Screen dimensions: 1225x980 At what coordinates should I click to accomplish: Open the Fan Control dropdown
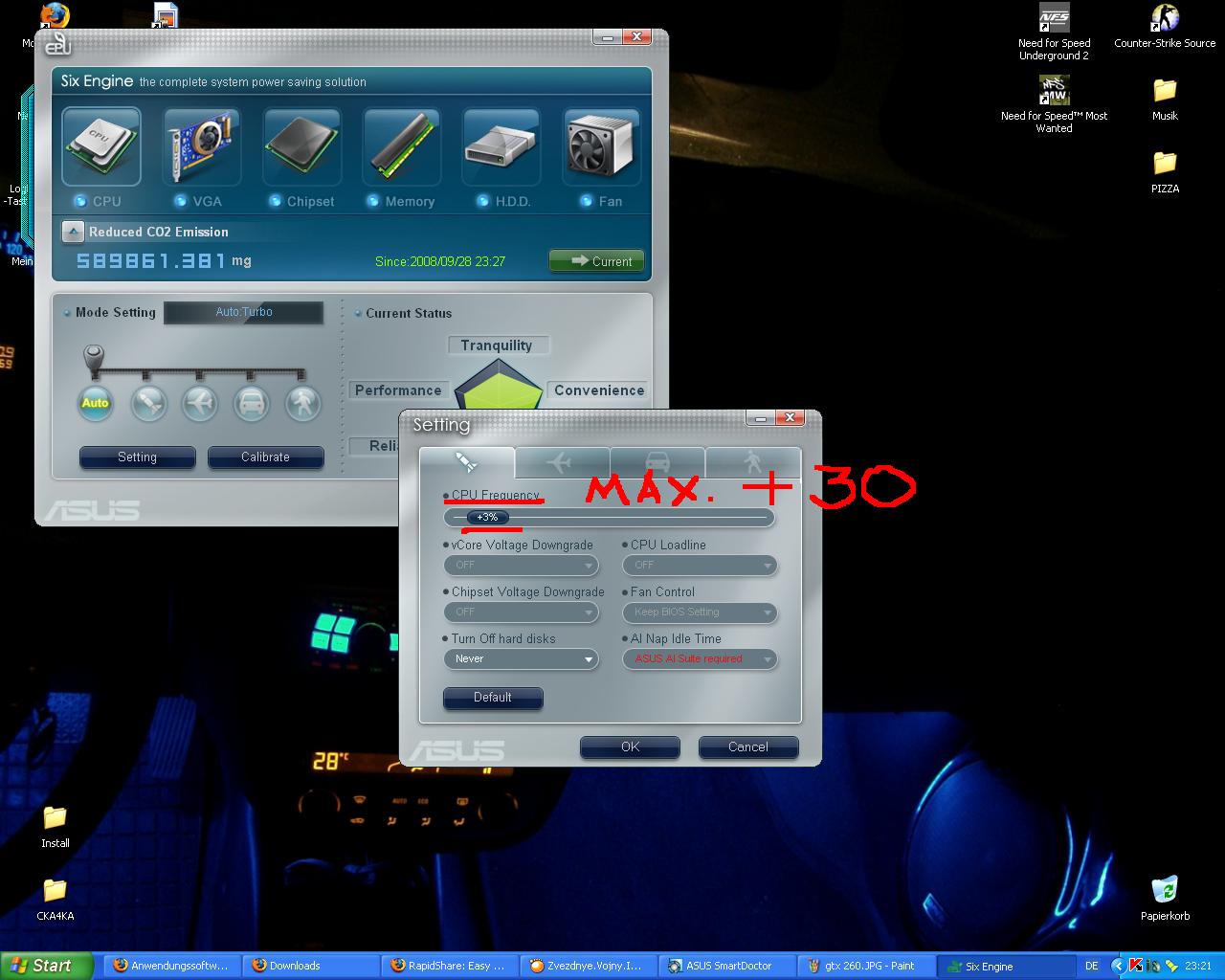coord(700,612)
